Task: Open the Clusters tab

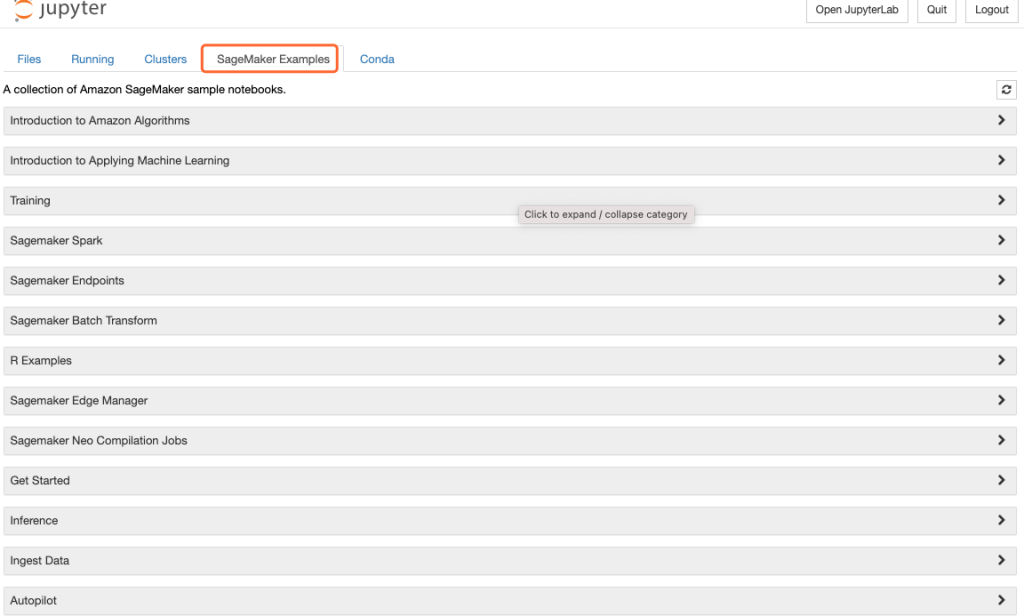Action: 165,59
